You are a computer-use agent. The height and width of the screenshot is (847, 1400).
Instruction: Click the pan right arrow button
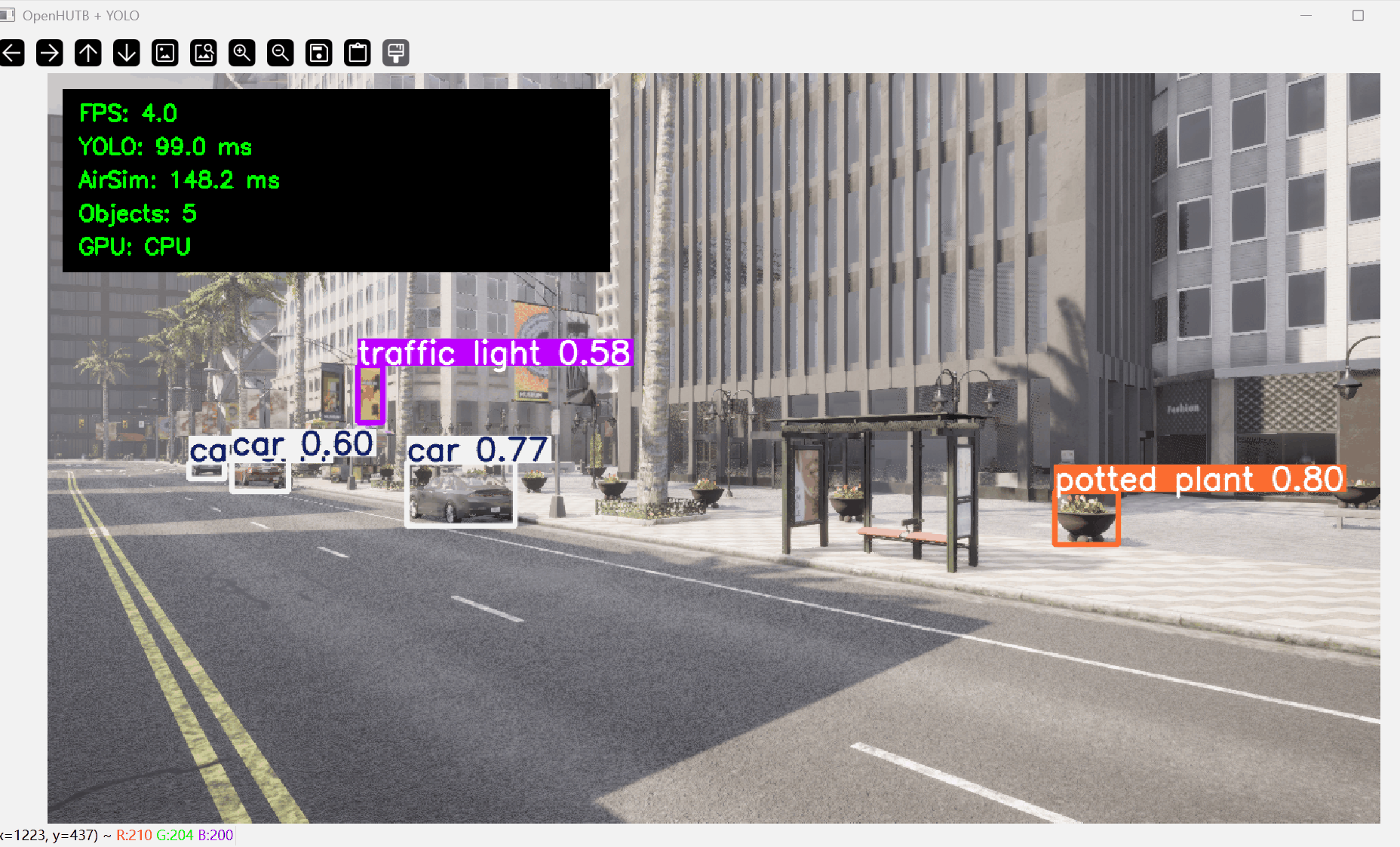[x=50, y=53]
